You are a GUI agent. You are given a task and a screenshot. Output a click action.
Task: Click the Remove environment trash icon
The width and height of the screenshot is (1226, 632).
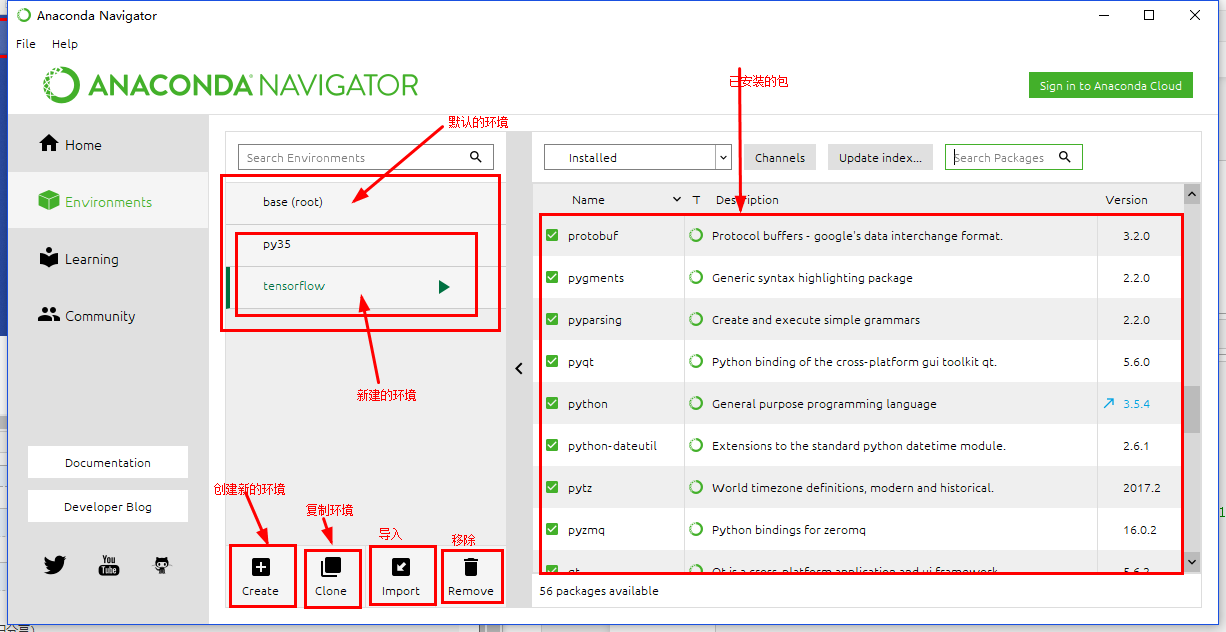click(x=471, y=567)
